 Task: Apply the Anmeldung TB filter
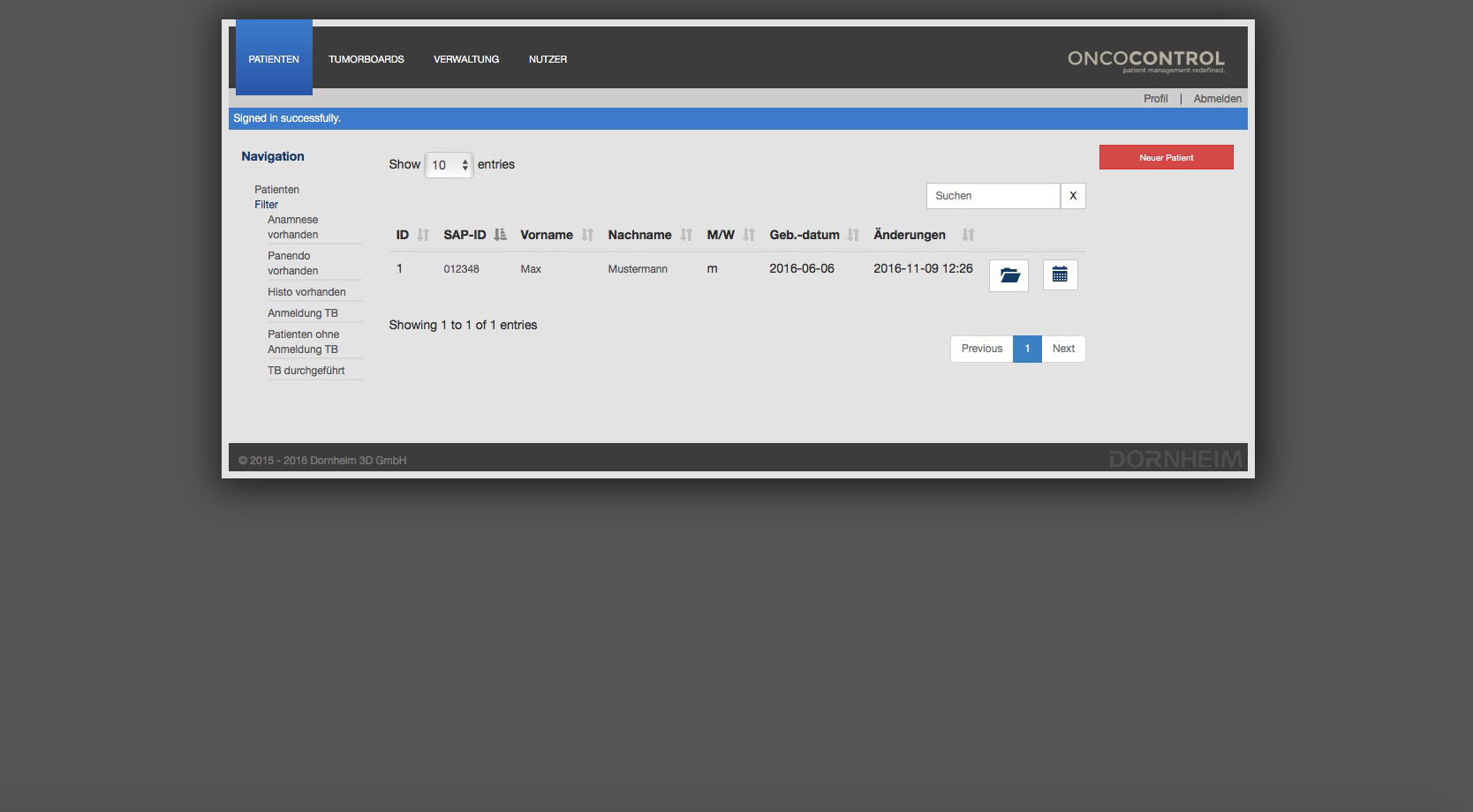click(303, 313)
